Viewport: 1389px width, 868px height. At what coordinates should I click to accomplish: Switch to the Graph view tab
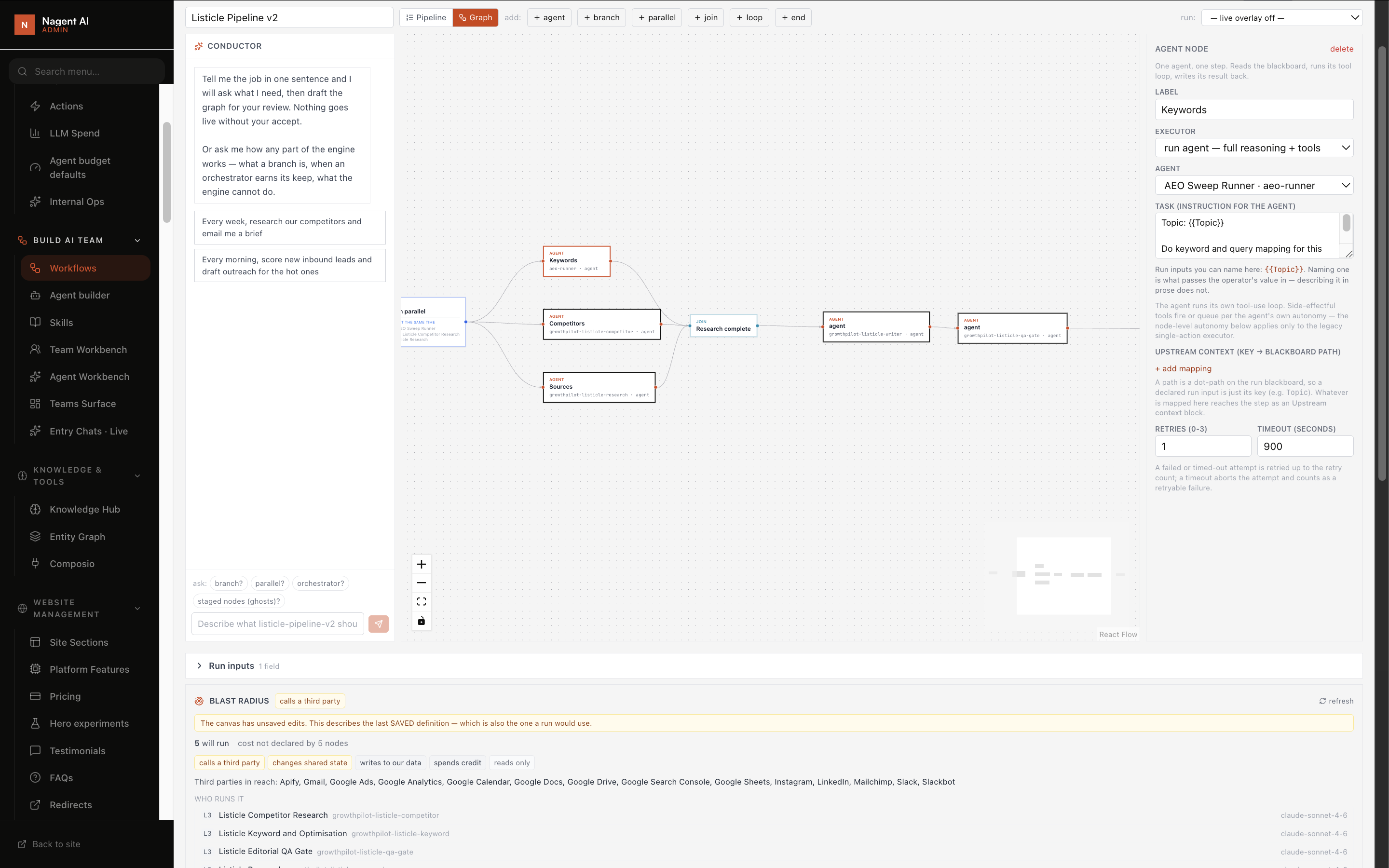(x=475, y=18)
